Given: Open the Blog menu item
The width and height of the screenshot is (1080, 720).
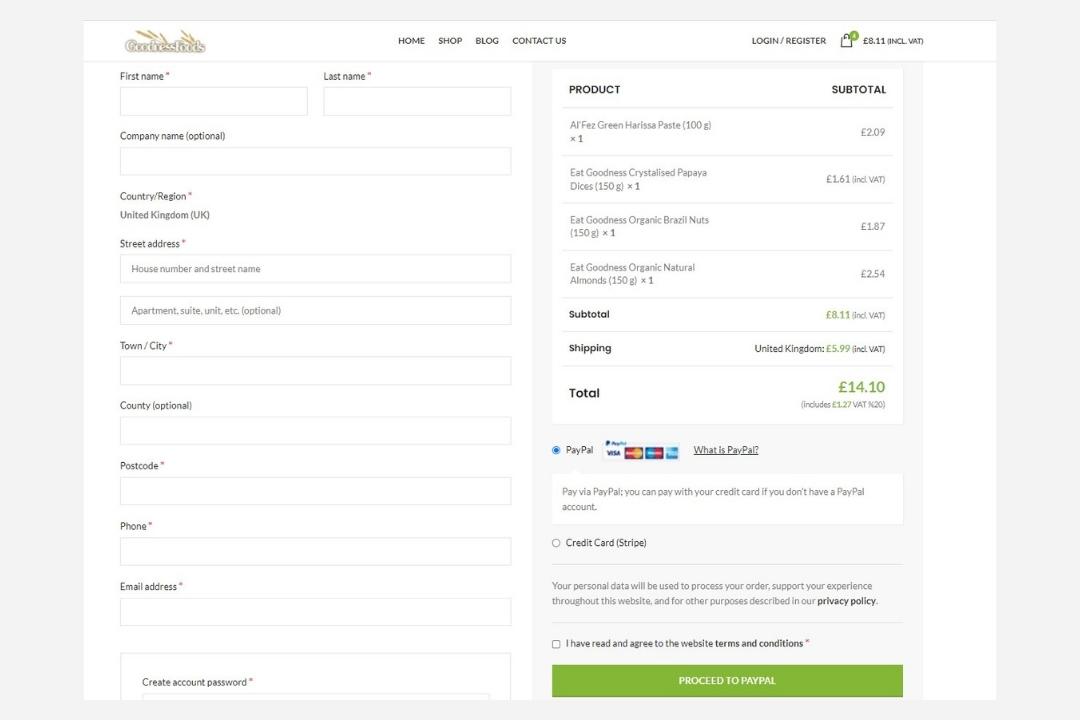Looking at the screenshot, I should (487, 41).
